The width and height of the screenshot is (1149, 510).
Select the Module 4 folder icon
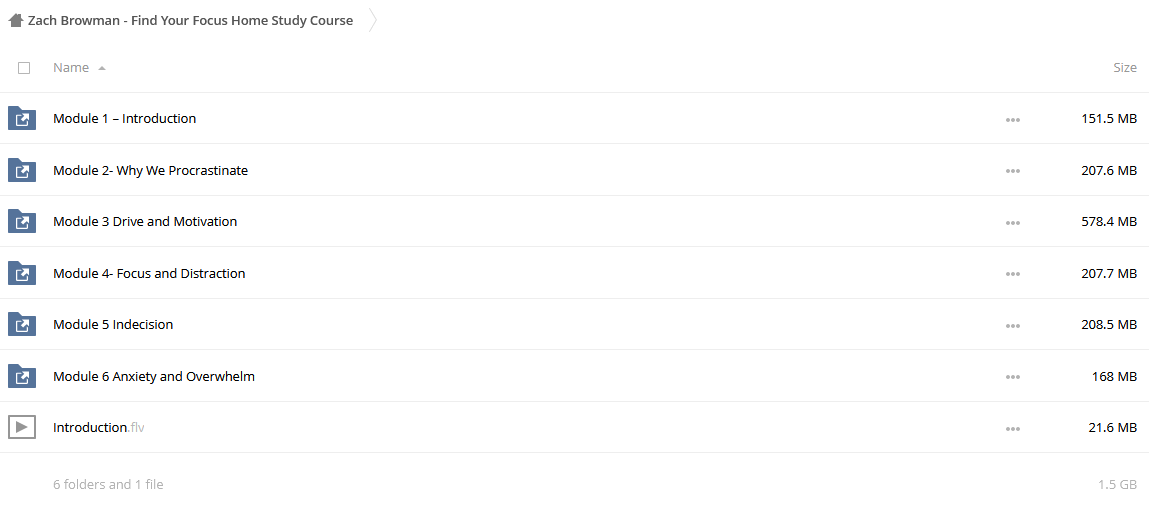click(x=22, y=273)
